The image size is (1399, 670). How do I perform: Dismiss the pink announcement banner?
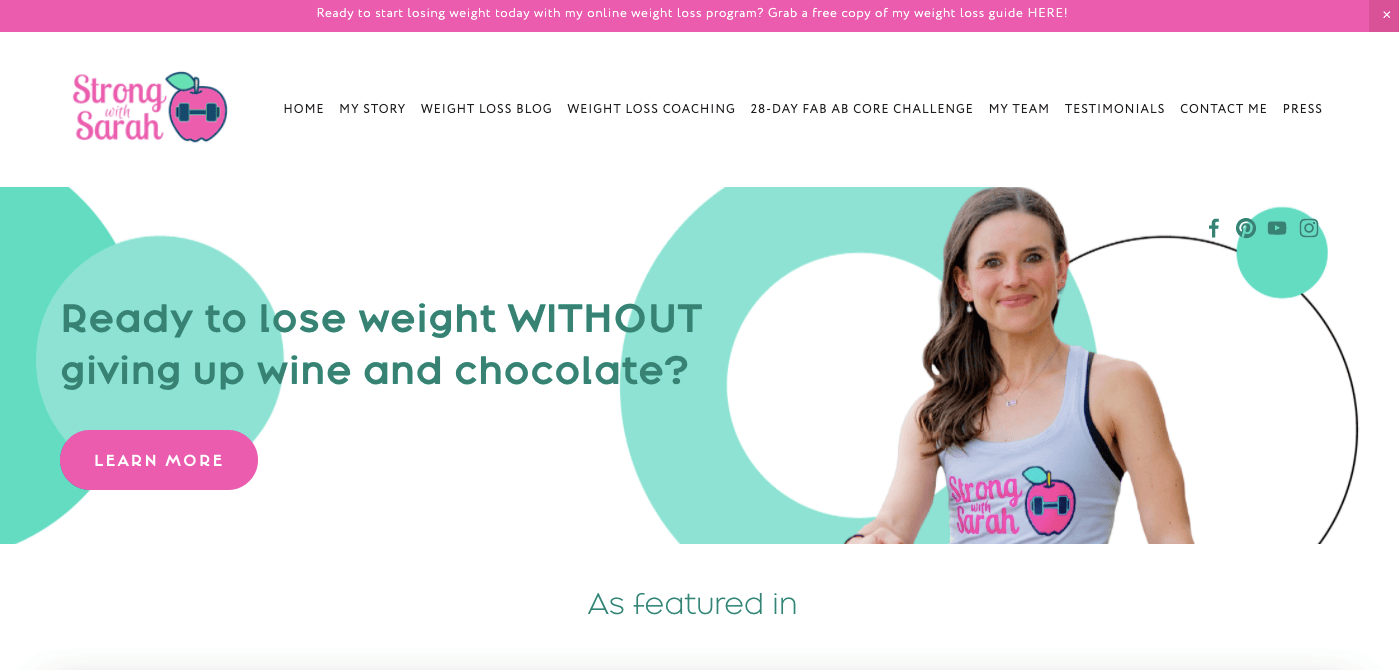1385,15
